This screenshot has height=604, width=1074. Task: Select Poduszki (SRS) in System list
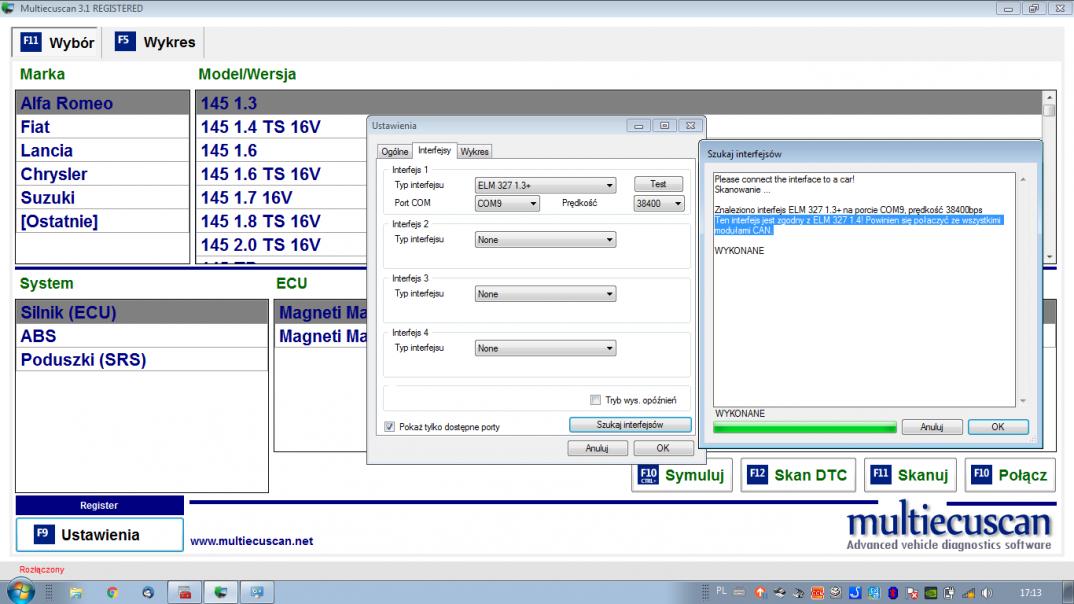click(142, 360)
